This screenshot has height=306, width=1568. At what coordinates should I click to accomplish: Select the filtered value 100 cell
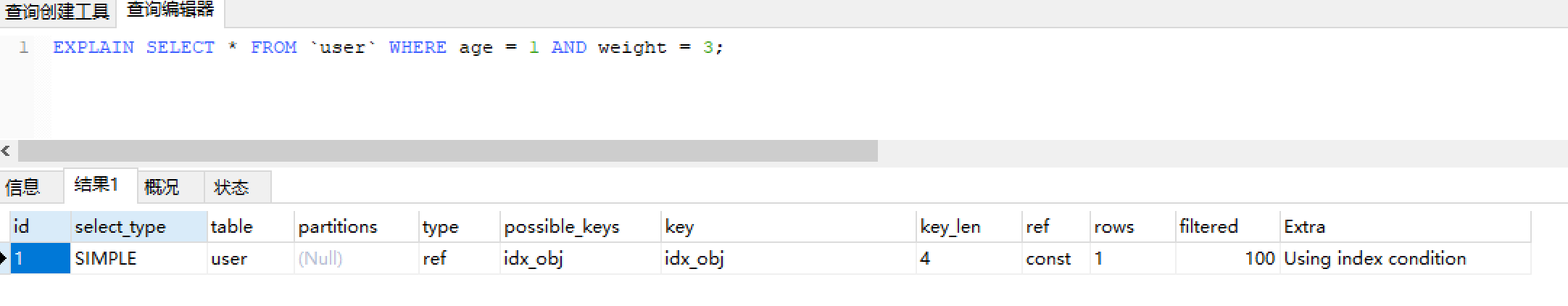click(x=1259, y=259)
